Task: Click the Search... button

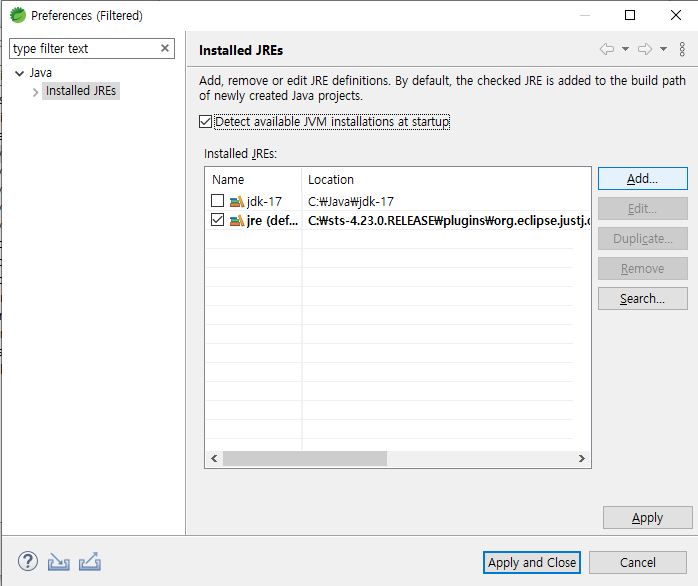Action: tap(642, 298)
